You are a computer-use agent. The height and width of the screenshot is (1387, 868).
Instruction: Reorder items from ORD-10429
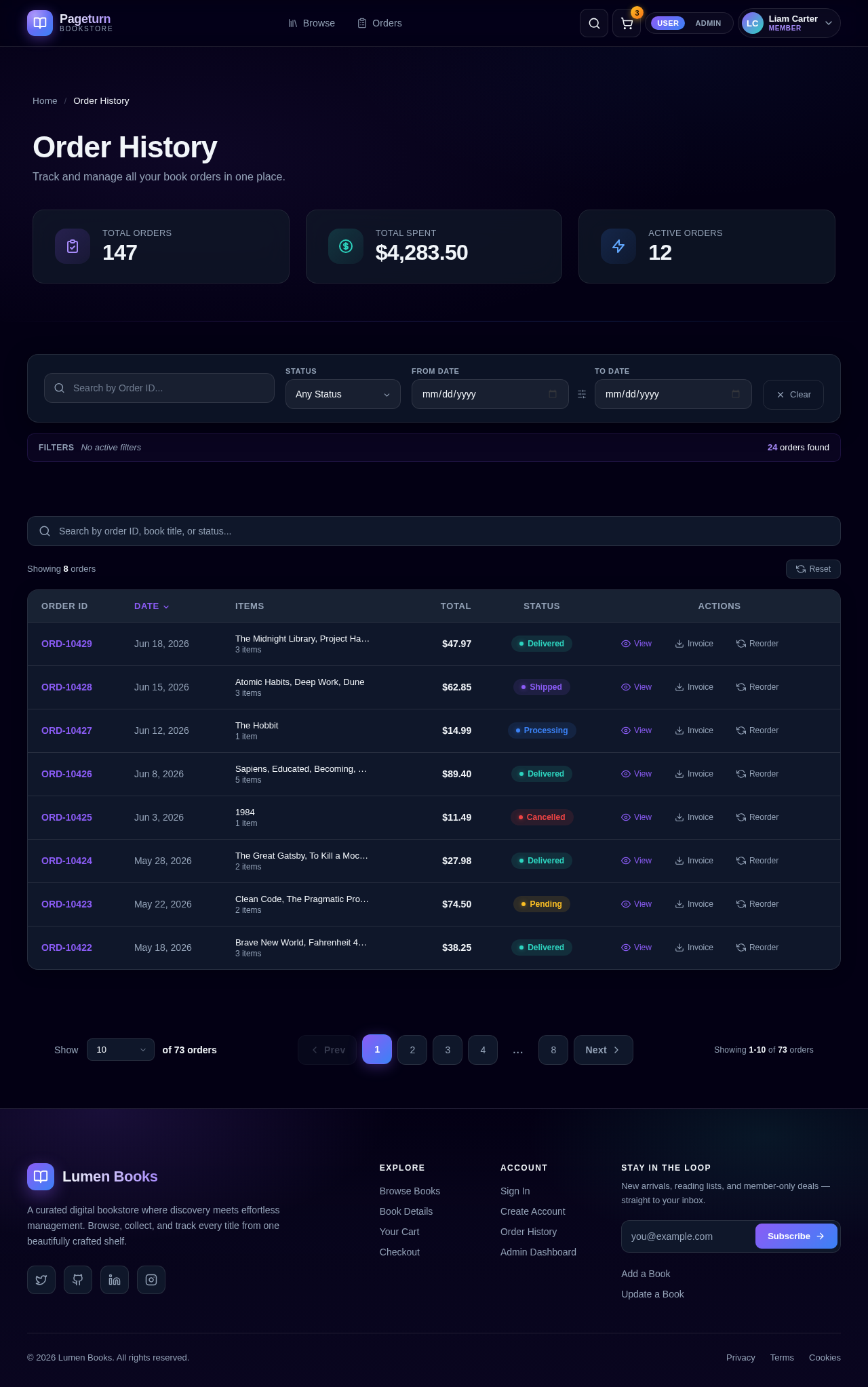757,644
